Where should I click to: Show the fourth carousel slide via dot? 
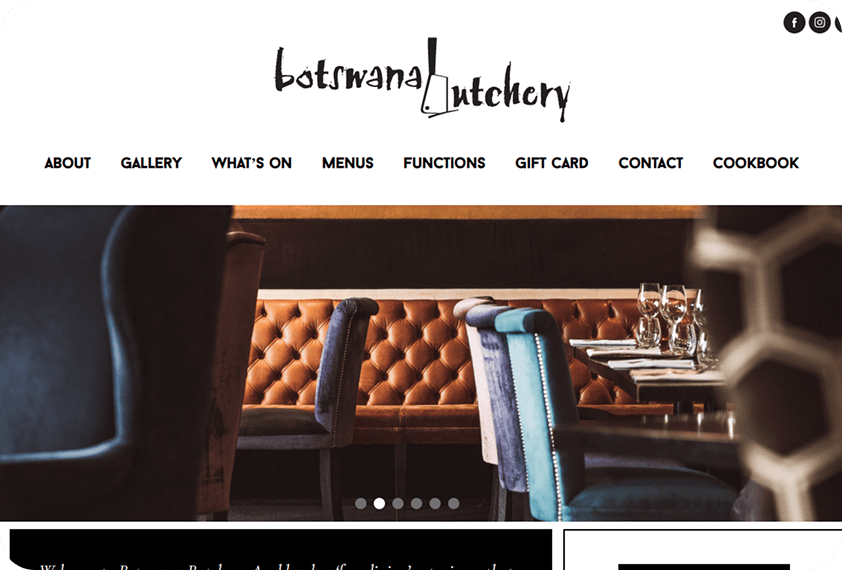tap(416, 503)
